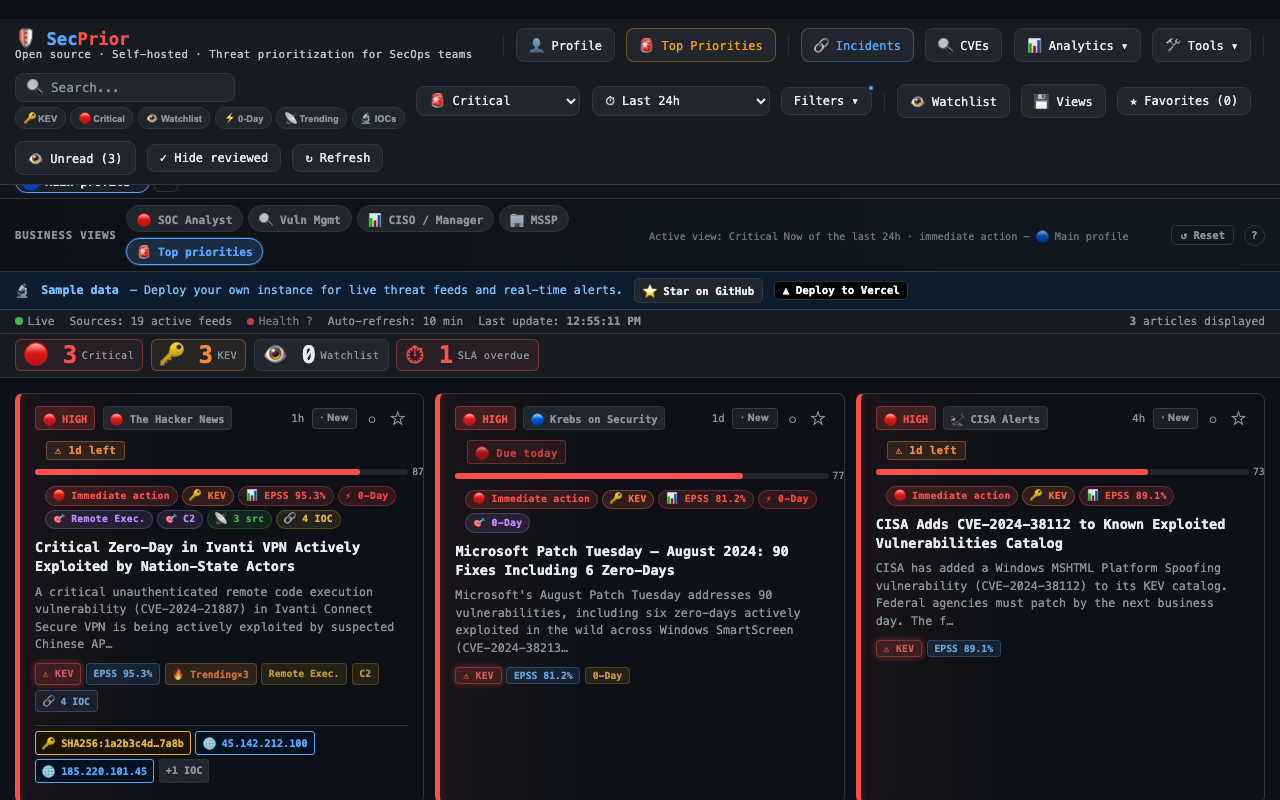
Task: Click the Star on GitHub link
Action: [698, 290]
